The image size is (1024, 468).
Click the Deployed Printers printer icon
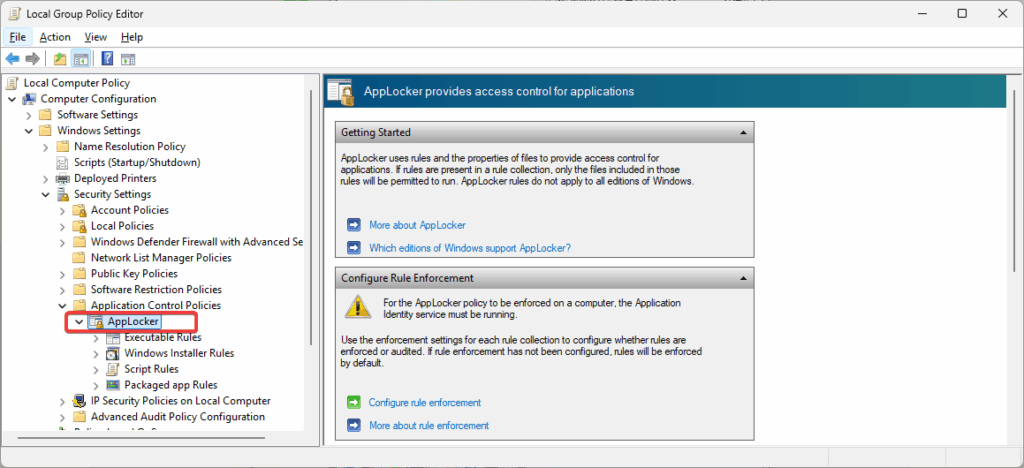click(63, 178)
